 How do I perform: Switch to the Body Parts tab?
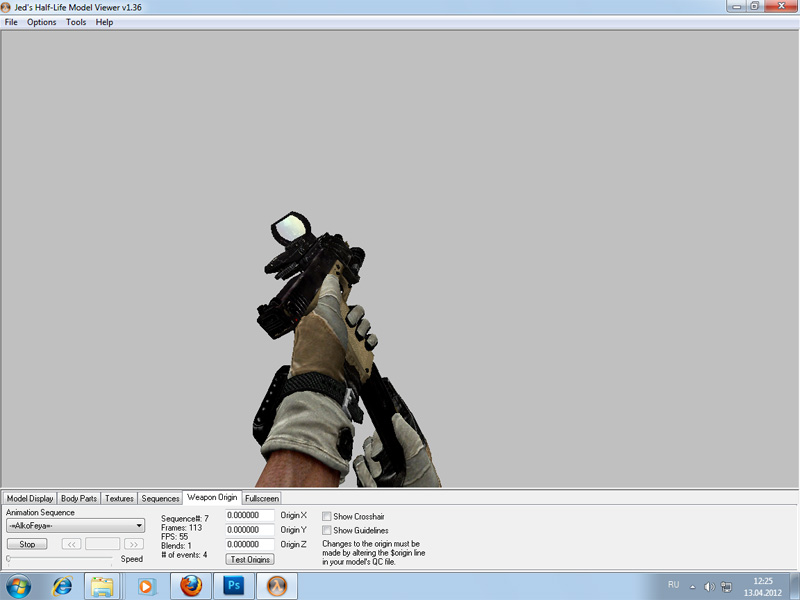79,498
